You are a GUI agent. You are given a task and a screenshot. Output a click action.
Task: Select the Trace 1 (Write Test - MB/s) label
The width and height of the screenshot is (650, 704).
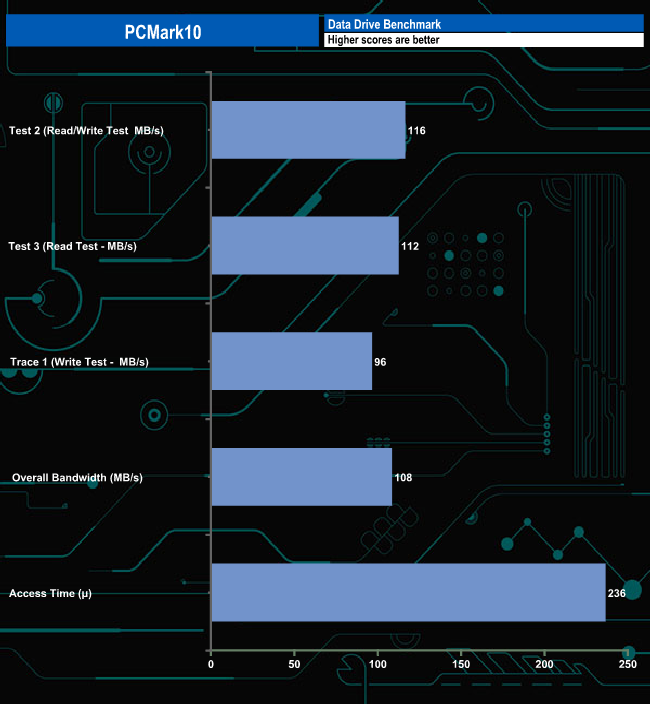tap(79, 362)
